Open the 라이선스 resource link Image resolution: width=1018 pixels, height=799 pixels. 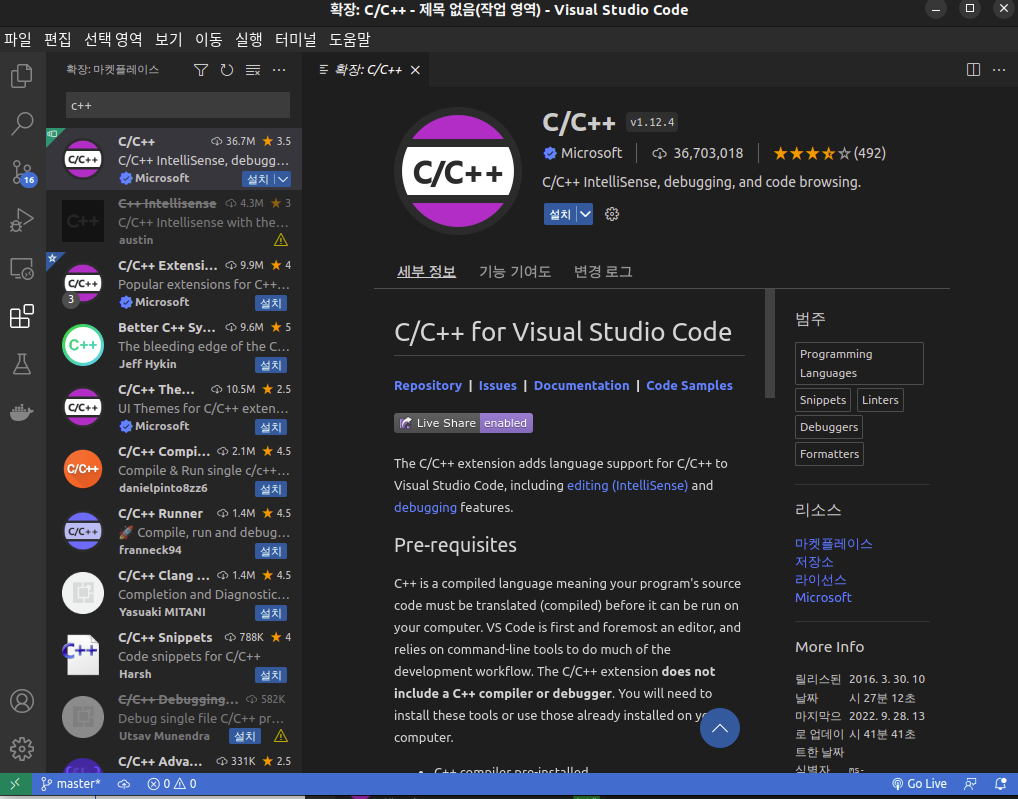[x=821, y=580]
